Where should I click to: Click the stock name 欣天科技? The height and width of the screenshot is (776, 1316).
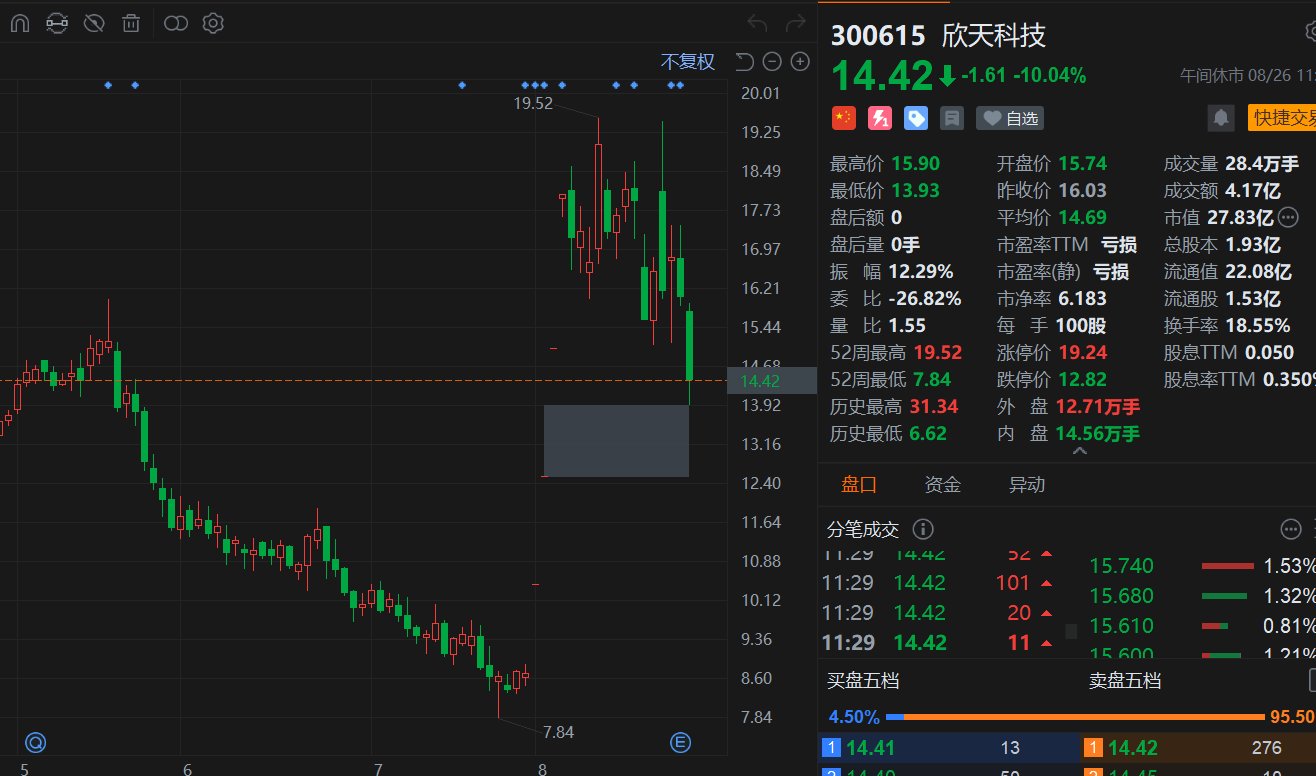[x=994, y=36]
